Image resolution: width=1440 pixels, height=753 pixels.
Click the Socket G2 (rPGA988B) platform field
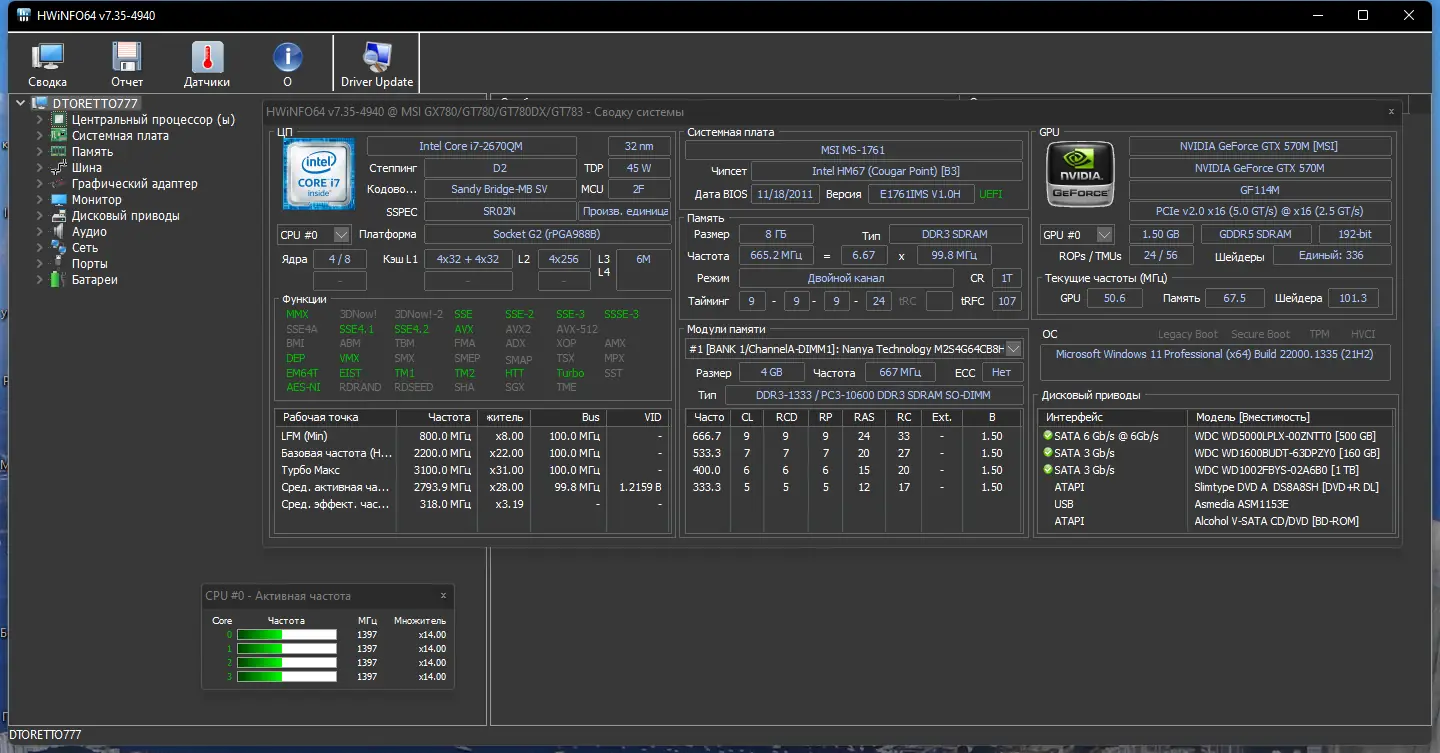[x=548, y=234]
